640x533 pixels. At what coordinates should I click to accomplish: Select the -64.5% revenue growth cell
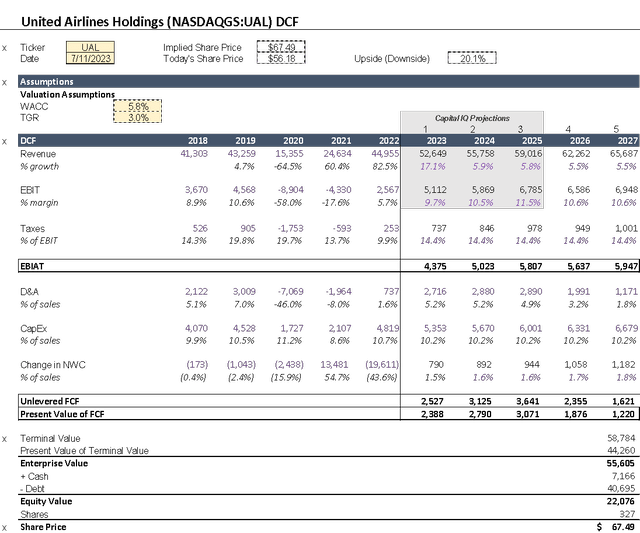pos(288,167)
